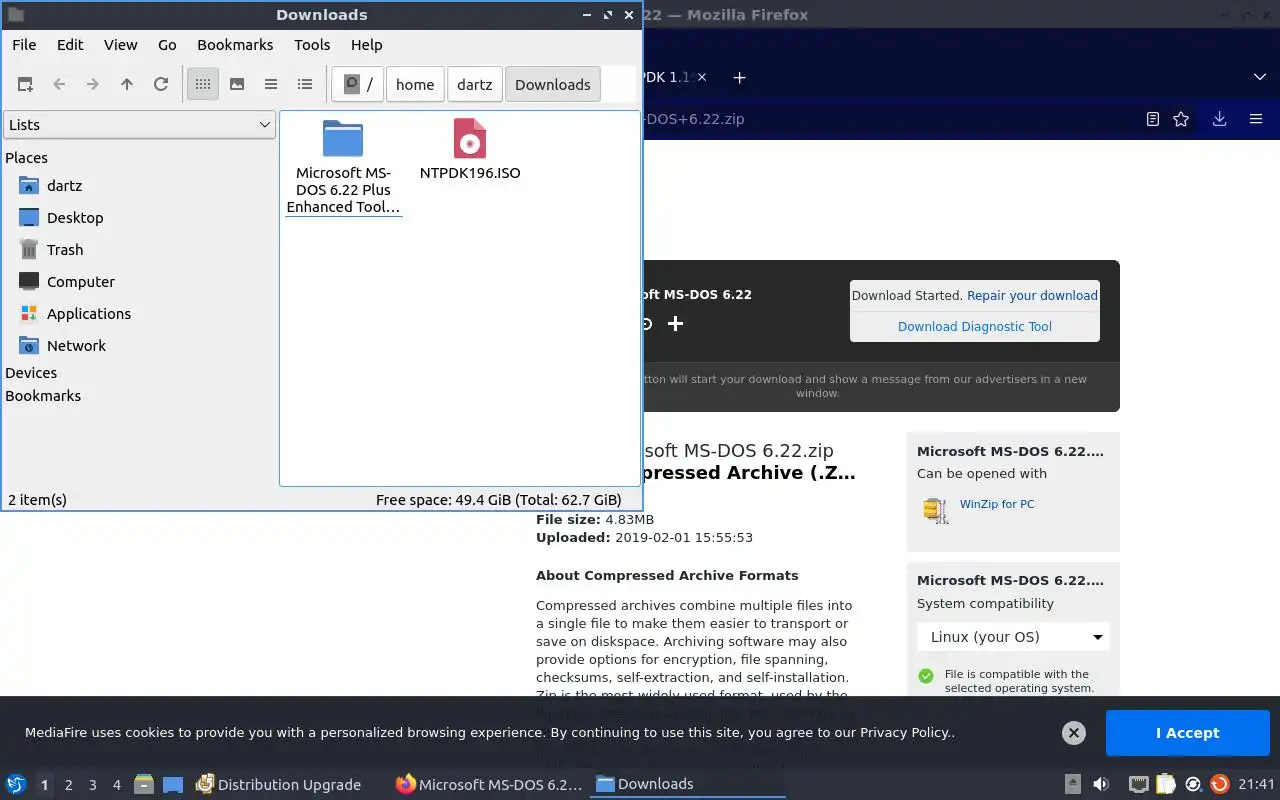Navigate to 'home' in path bar
Screen dimensions: 1280x800
click(x=415, y=85)
